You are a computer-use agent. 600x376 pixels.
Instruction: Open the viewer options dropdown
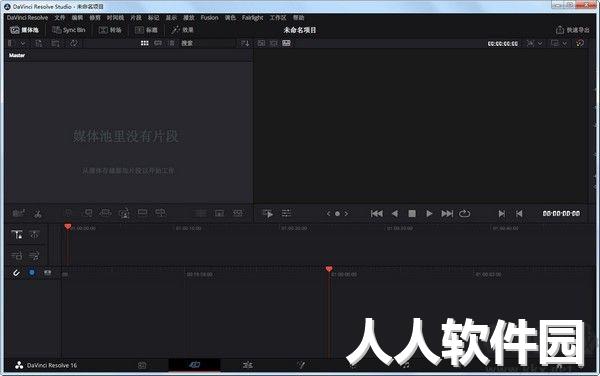coord(559,43)
